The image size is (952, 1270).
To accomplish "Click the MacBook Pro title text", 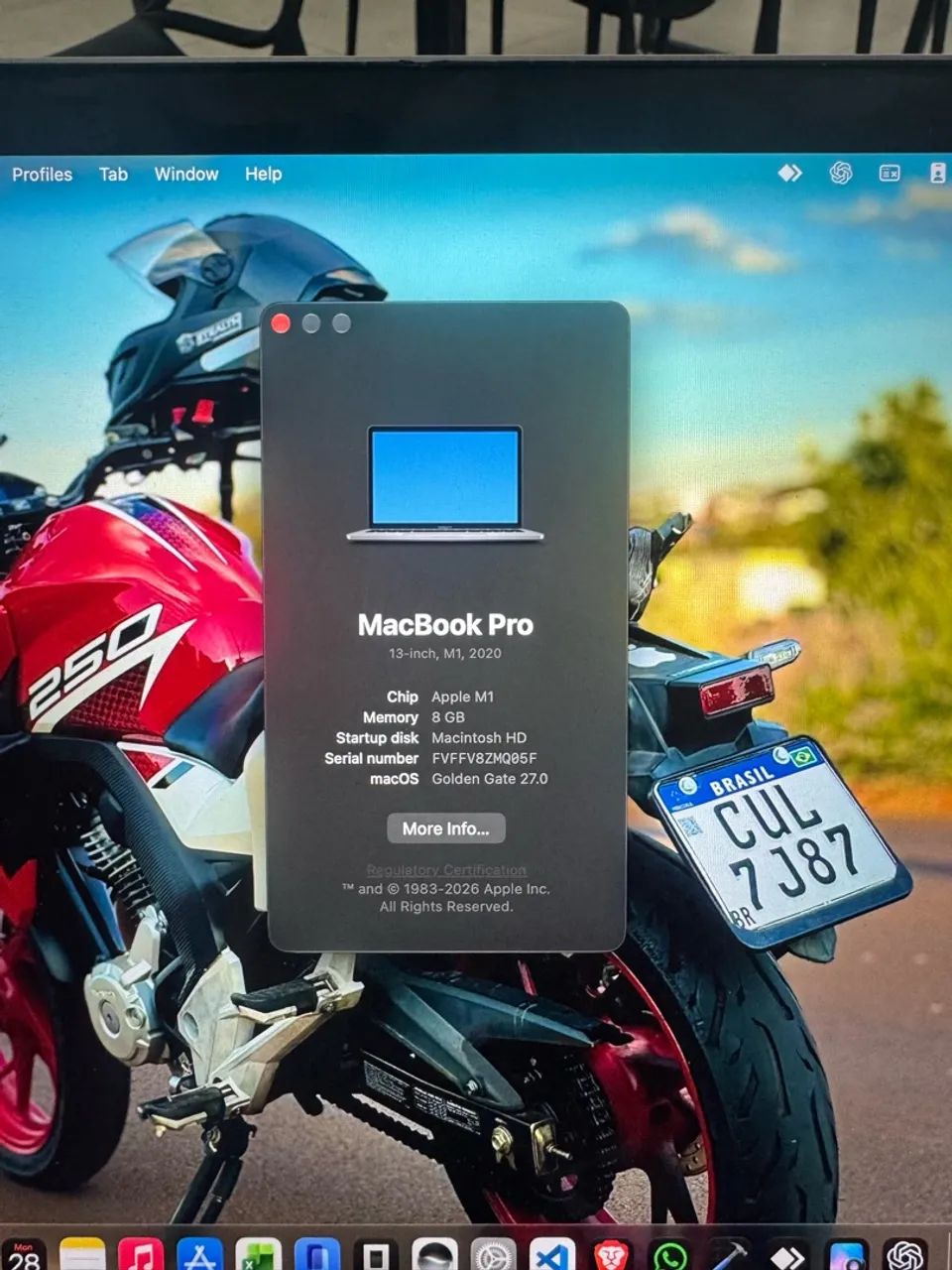I will pos(445,625).
